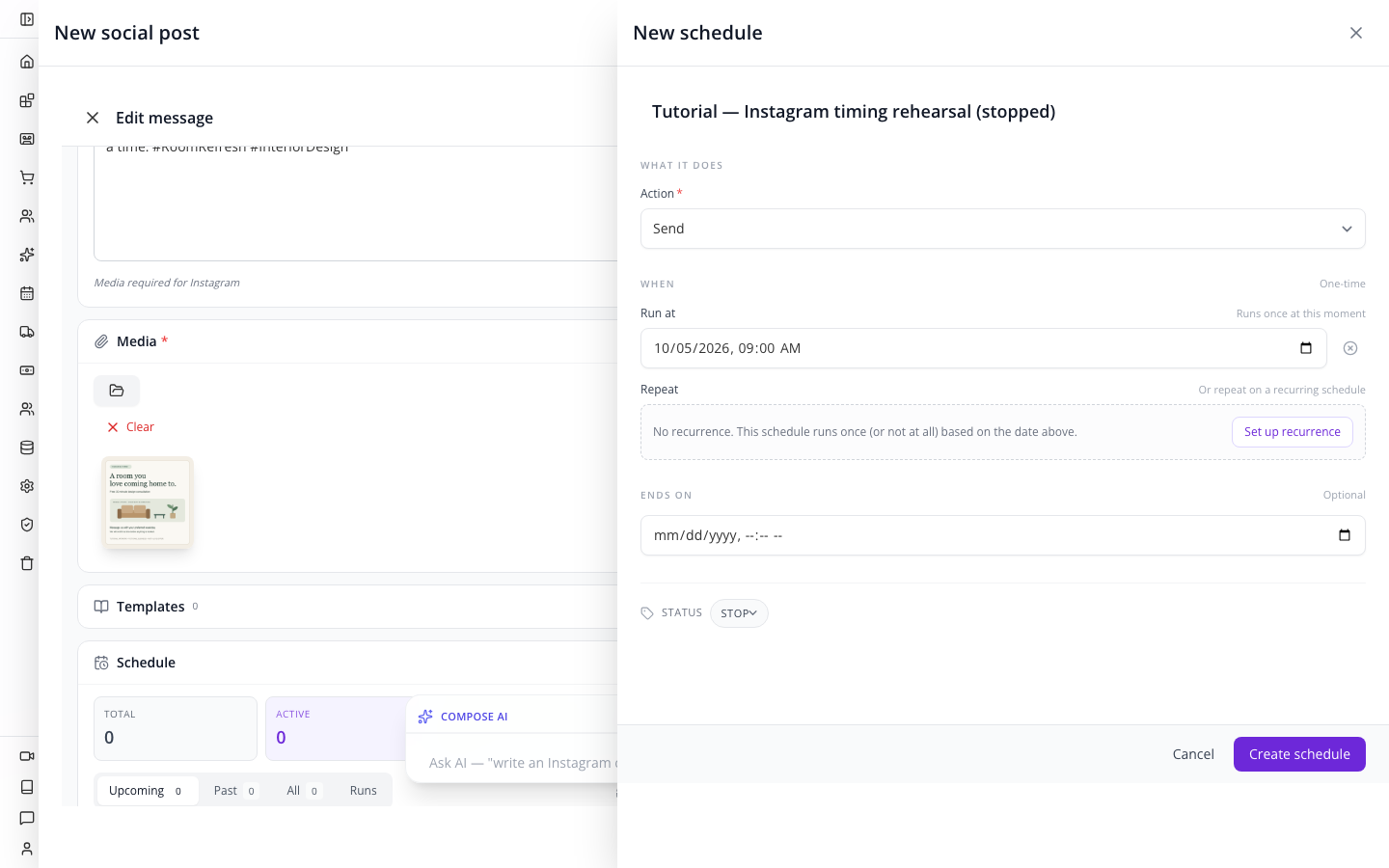Switch to the Upcoming tab

point(148,791)
